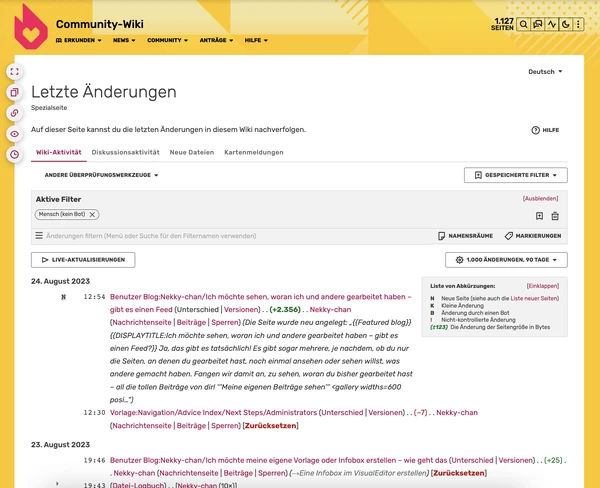This screenshot has height=488, width=600.
Task: Open the 12:54 Benutzer Blog entry link
Action: point(260,303)
